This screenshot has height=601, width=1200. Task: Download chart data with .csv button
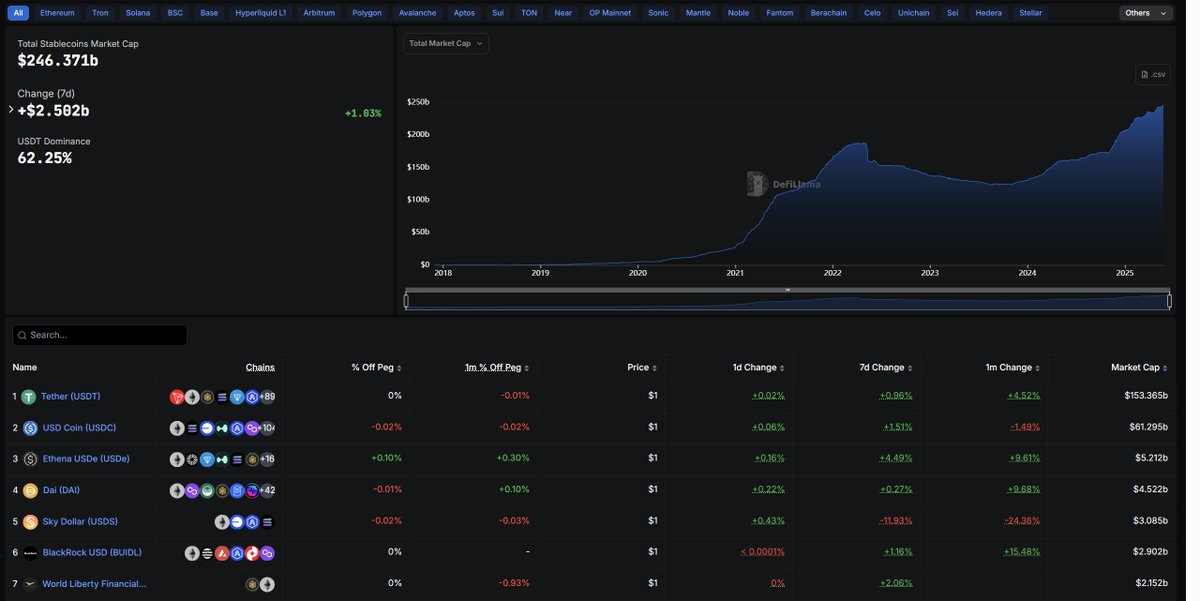pos(1153,74)
